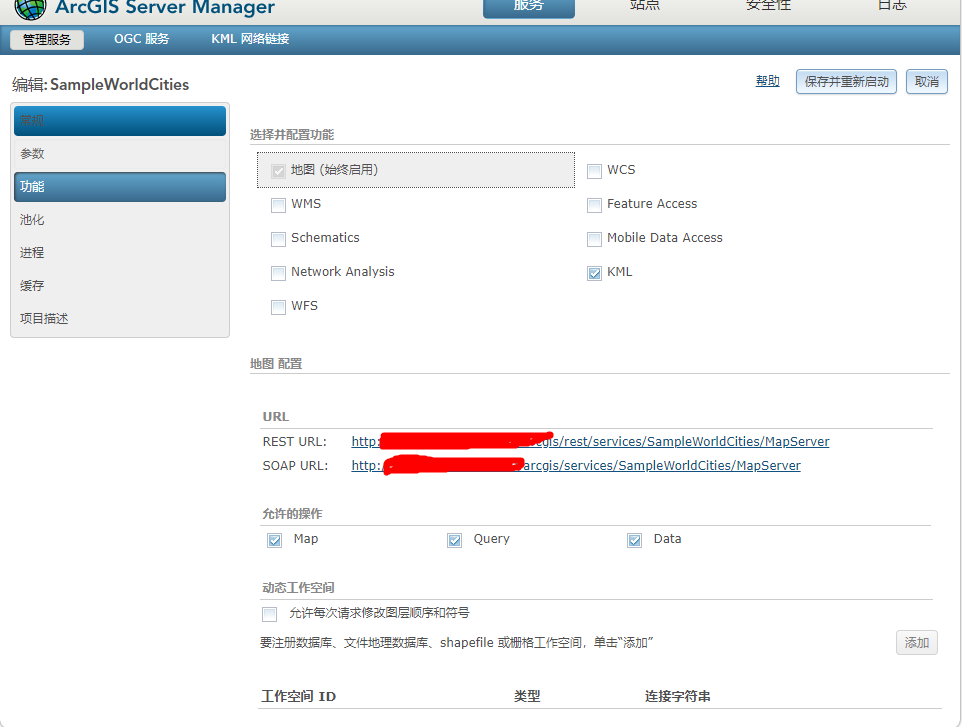The height and width of the screenshot is (727, 962).
Task: Click the 允许的操作 section heading
Action: tap(292, 514)
